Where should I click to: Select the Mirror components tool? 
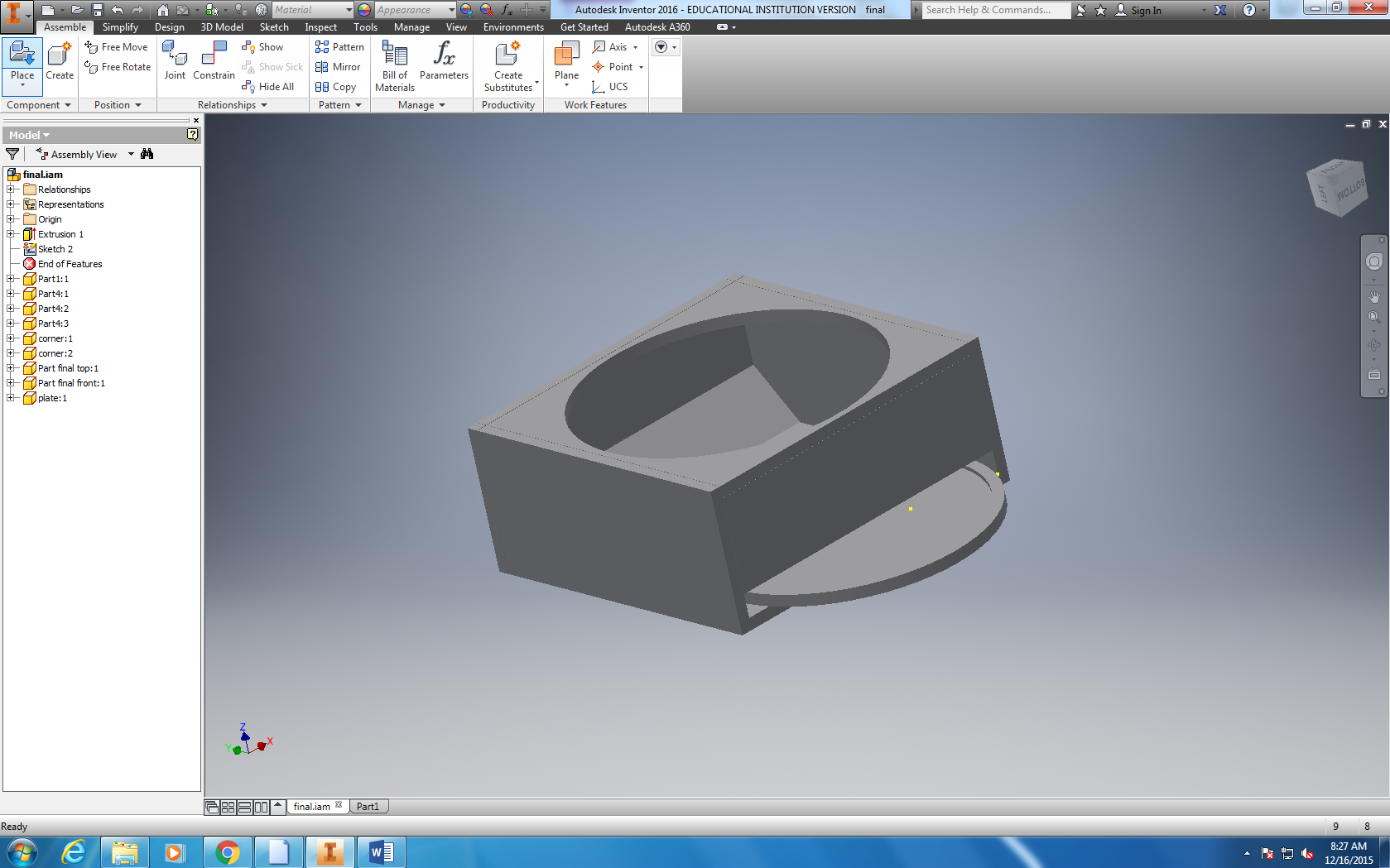(x=338, y=67)
